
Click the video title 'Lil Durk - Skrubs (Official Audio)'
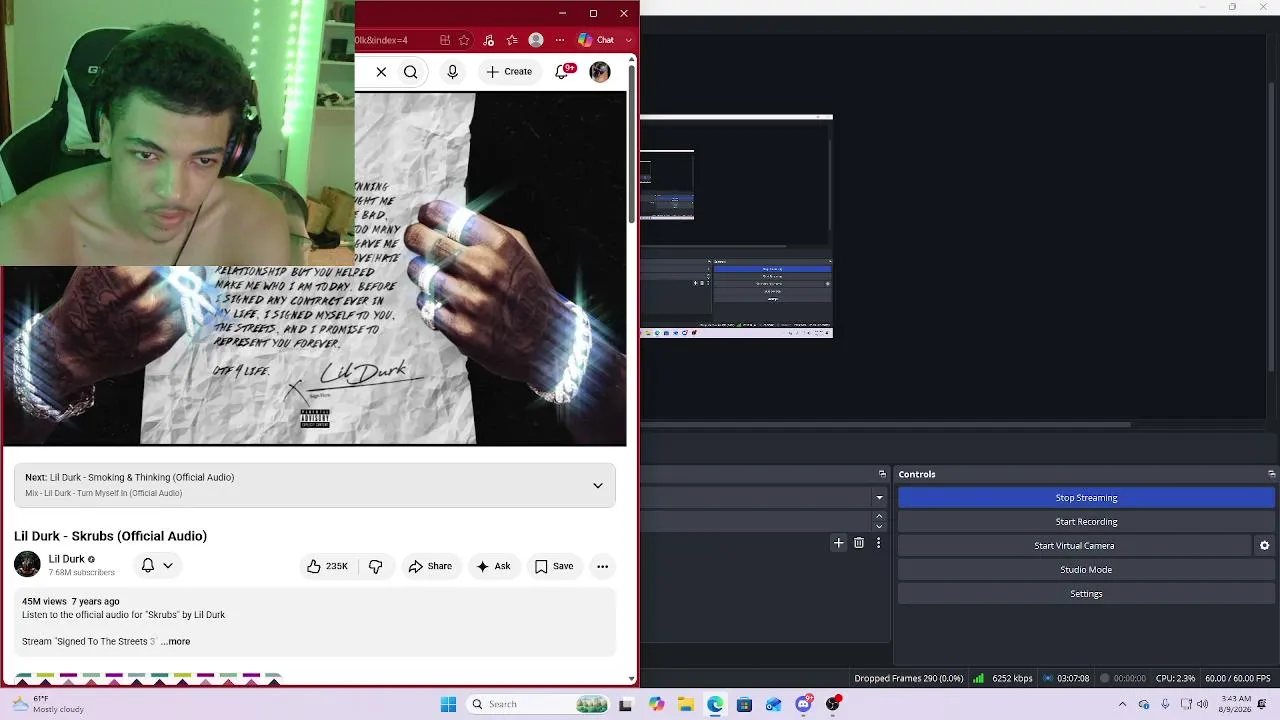point(111,536)
